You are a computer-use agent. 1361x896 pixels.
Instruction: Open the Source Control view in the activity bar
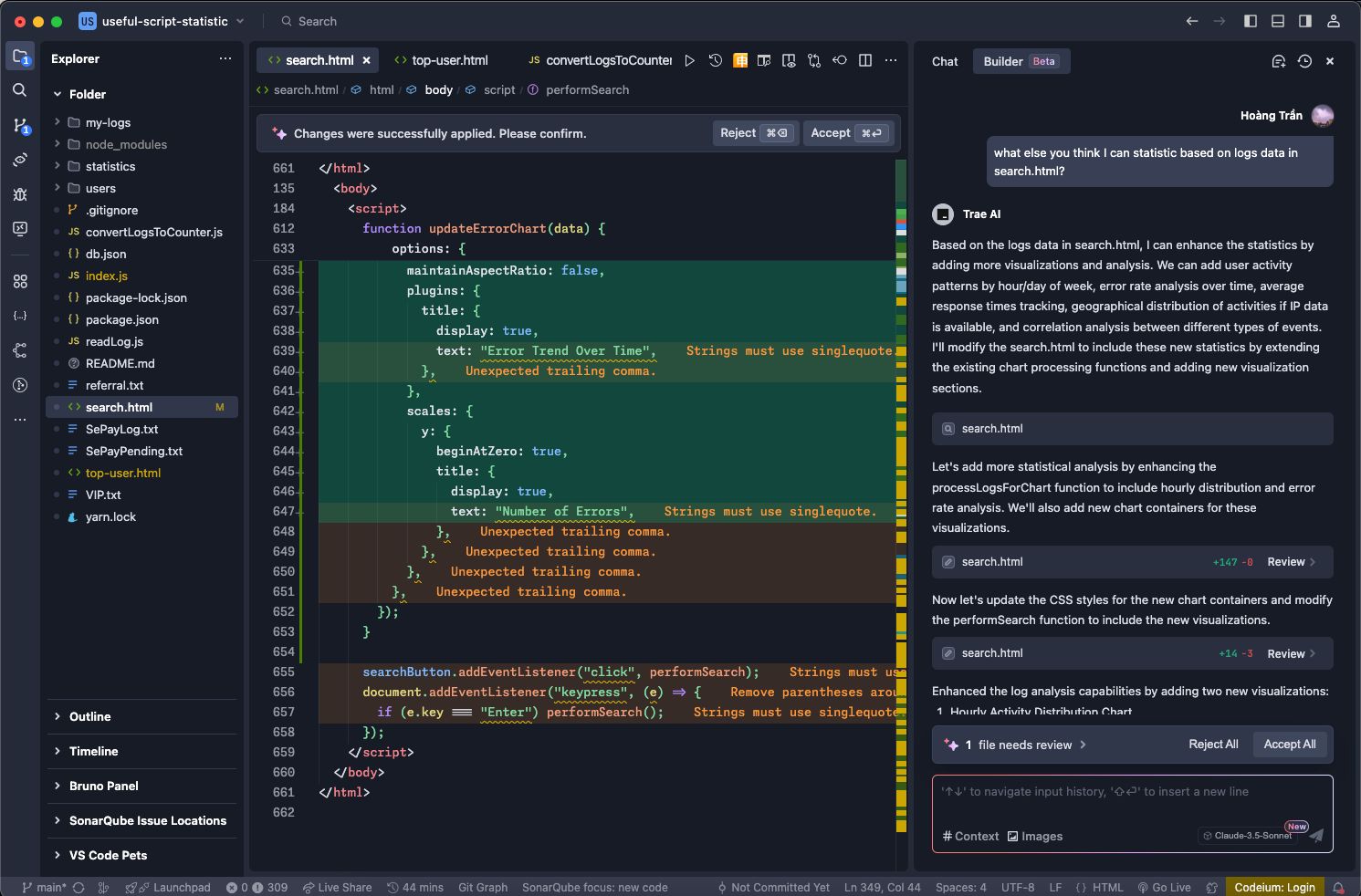click(x=20, y=125)
